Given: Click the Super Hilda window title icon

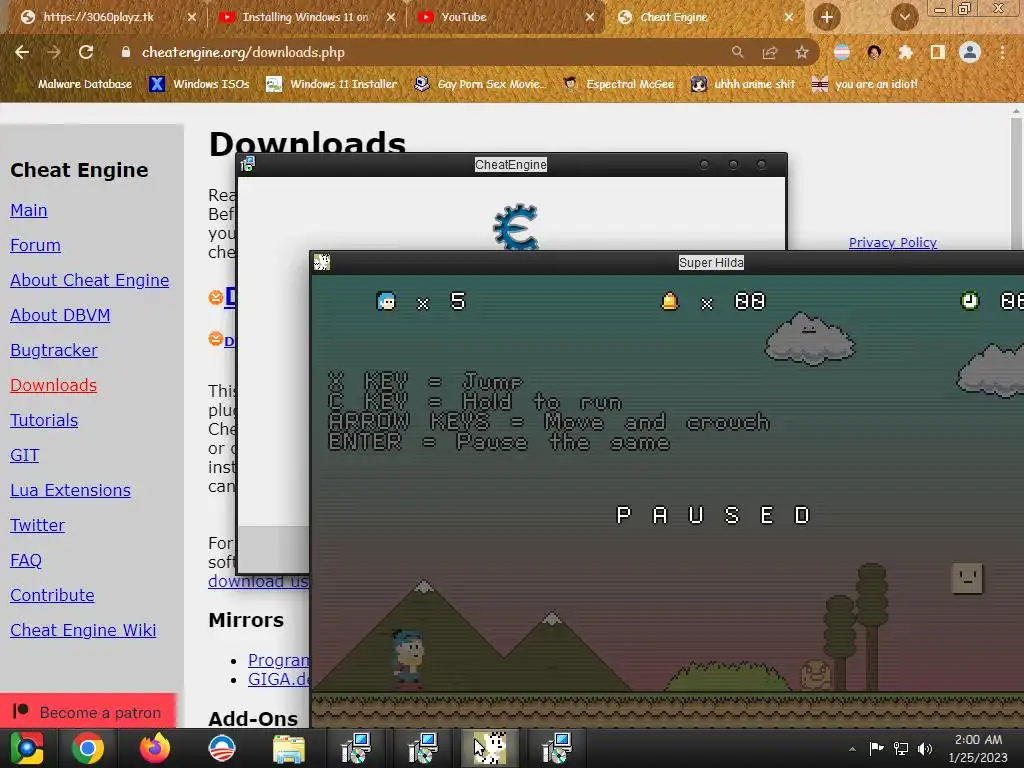Looking at the screenshot, I should coord(322,263).
